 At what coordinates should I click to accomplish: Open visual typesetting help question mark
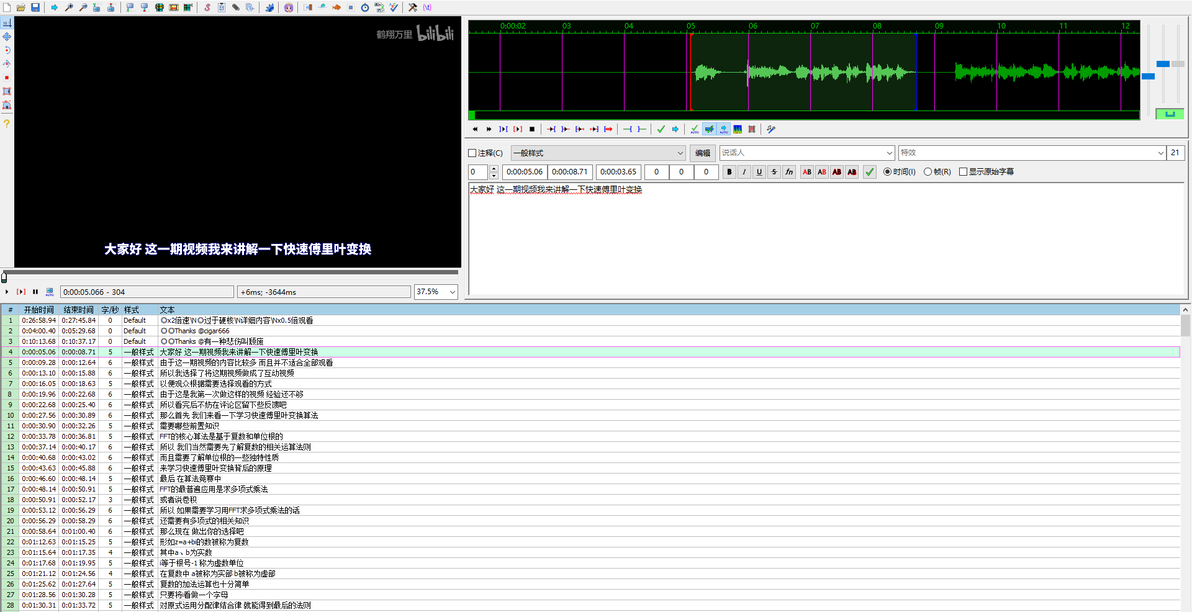[7, 123]
